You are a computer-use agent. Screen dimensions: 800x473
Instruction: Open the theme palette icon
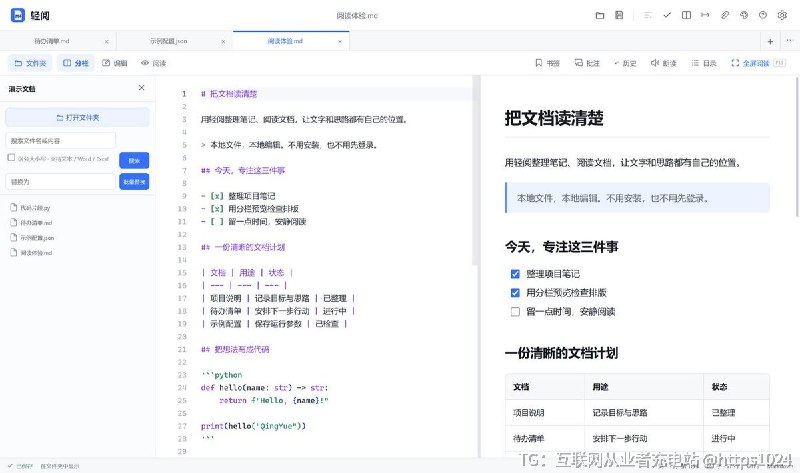pos(744,15)
